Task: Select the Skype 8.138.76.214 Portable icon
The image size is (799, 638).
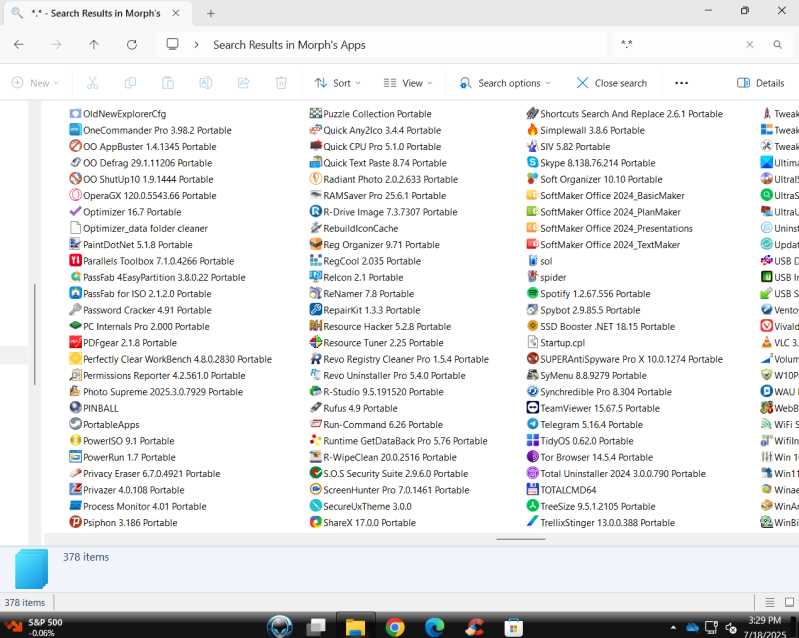Action: 532,163
